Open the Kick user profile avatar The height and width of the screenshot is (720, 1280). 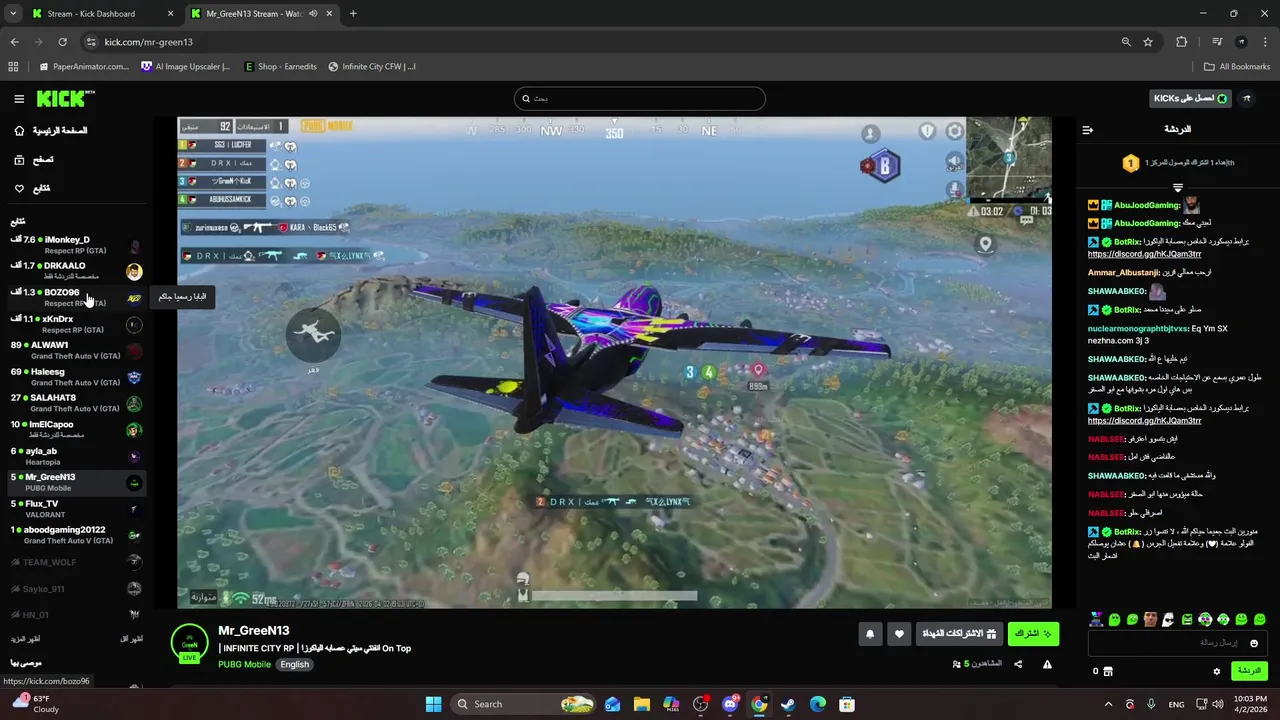[x=1247, y=99]
